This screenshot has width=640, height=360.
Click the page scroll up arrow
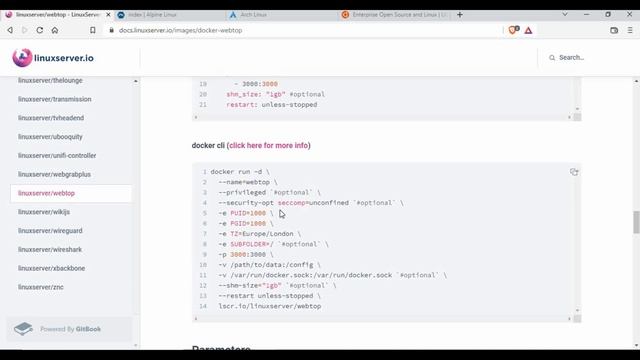pyautogui.click(x=636, y=81)
